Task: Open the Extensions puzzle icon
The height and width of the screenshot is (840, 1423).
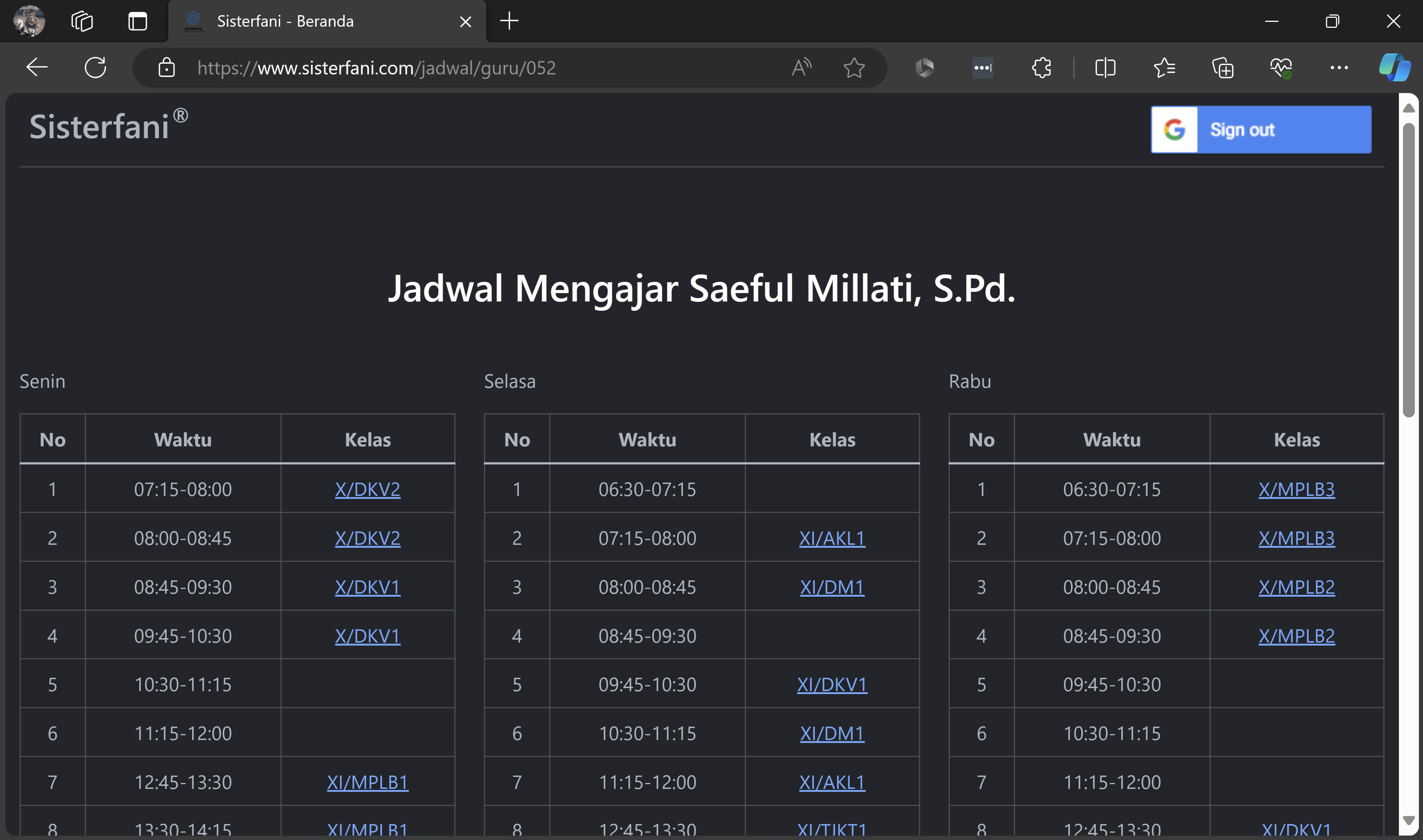Action: pyautogui.click(x=1041, y=67)
